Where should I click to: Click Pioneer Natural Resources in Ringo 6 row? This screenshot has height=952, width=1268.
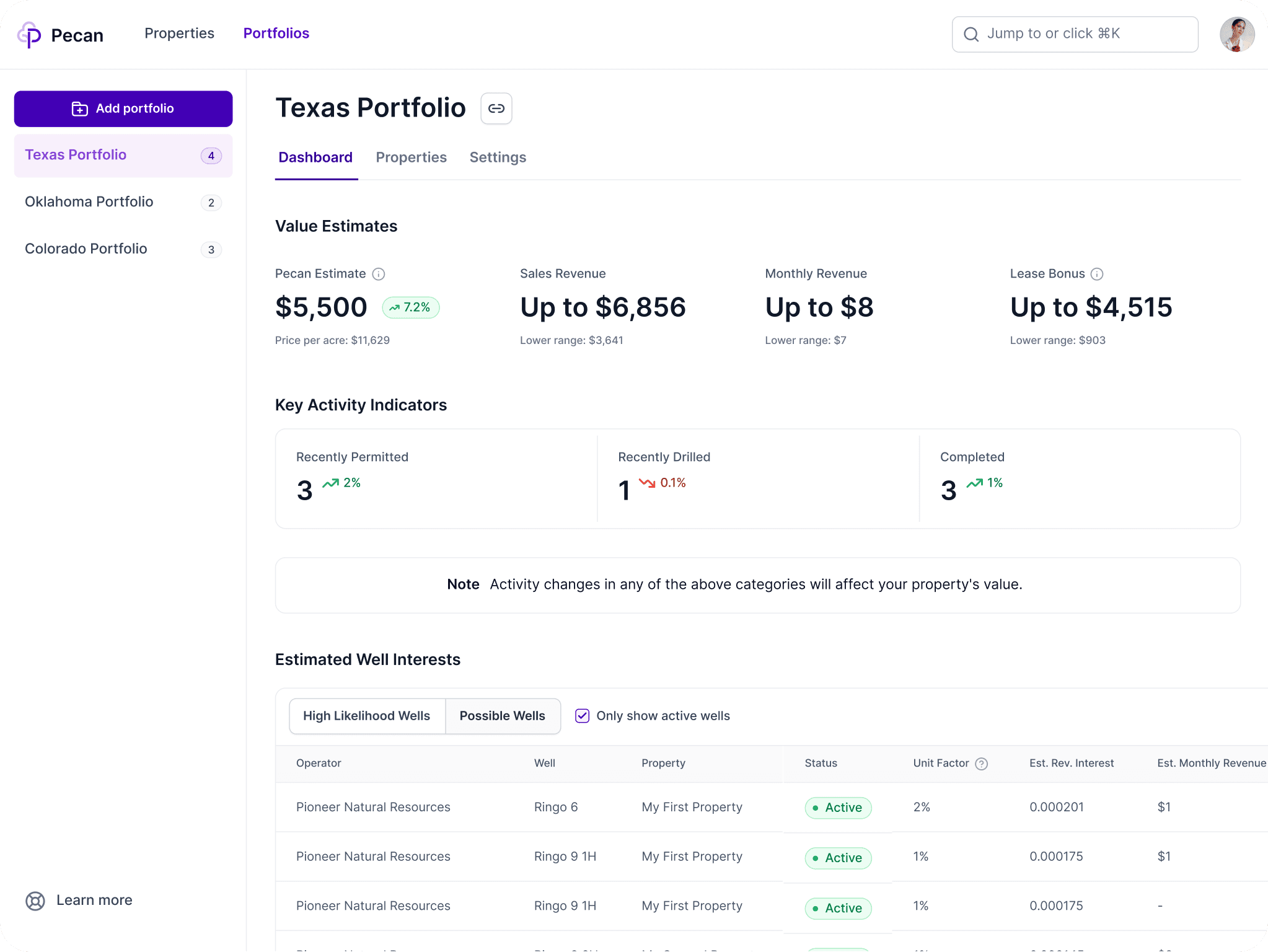coord(373,807)
